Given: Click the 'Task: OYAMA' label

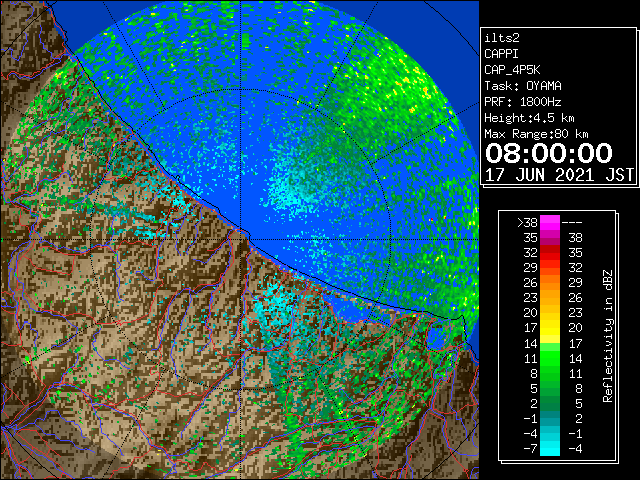Looking at the screenshot, I should pos(523,86).
